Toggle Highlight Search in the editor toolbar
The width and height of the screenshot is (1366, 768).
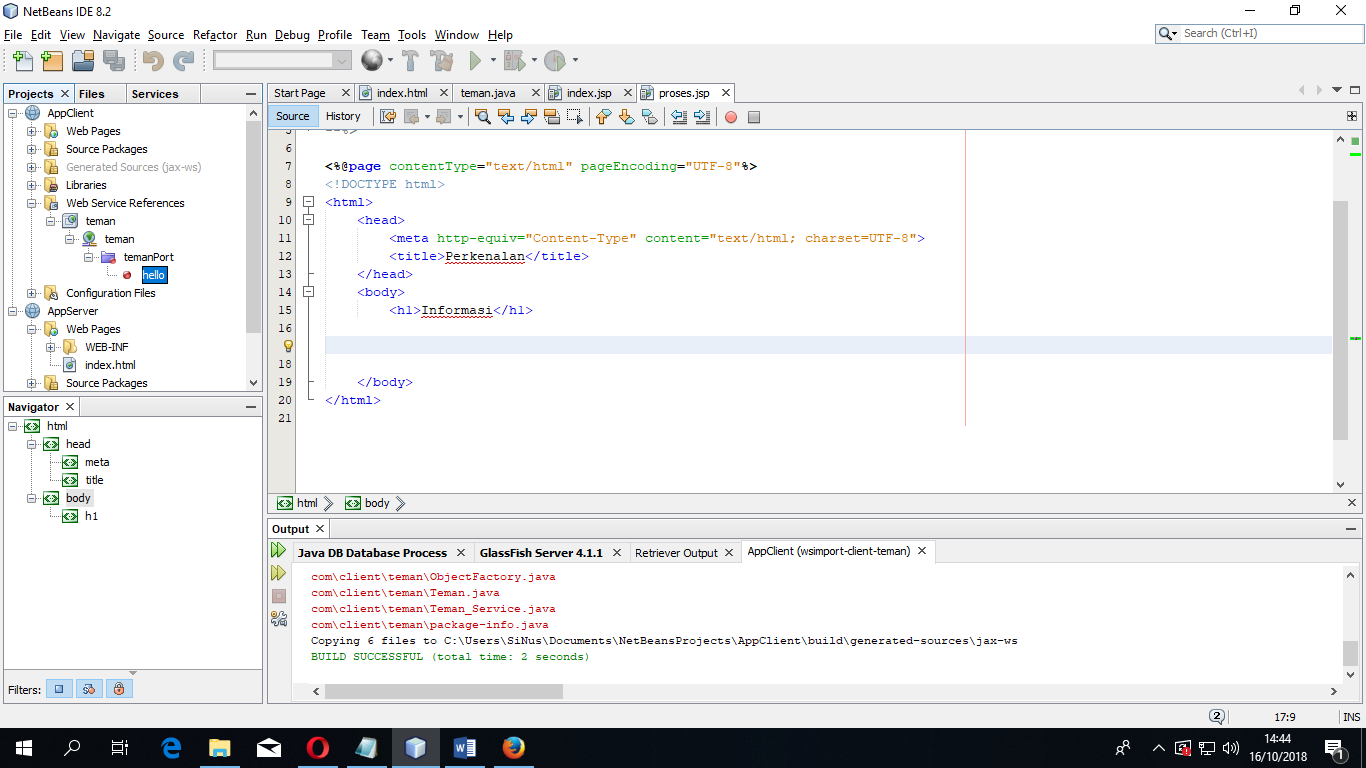coord(552,117)
